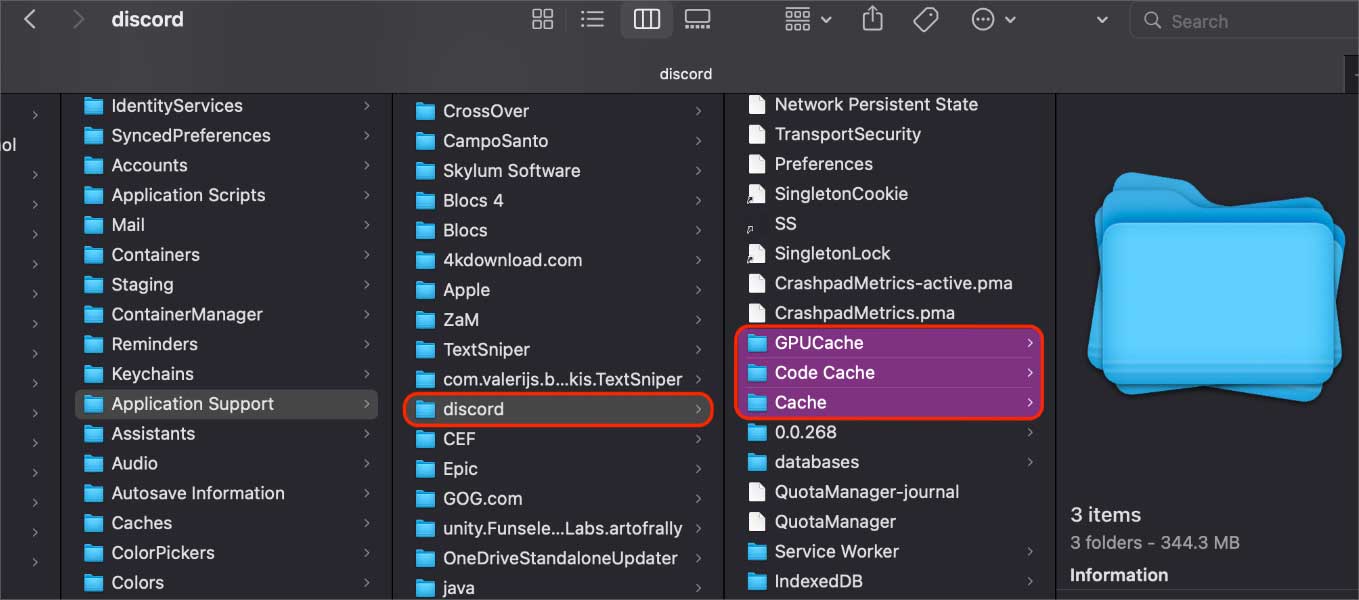Select the Epic folder icon
Image resolution: width=1359 pixels, height=600 pixels.
(426, 469)
